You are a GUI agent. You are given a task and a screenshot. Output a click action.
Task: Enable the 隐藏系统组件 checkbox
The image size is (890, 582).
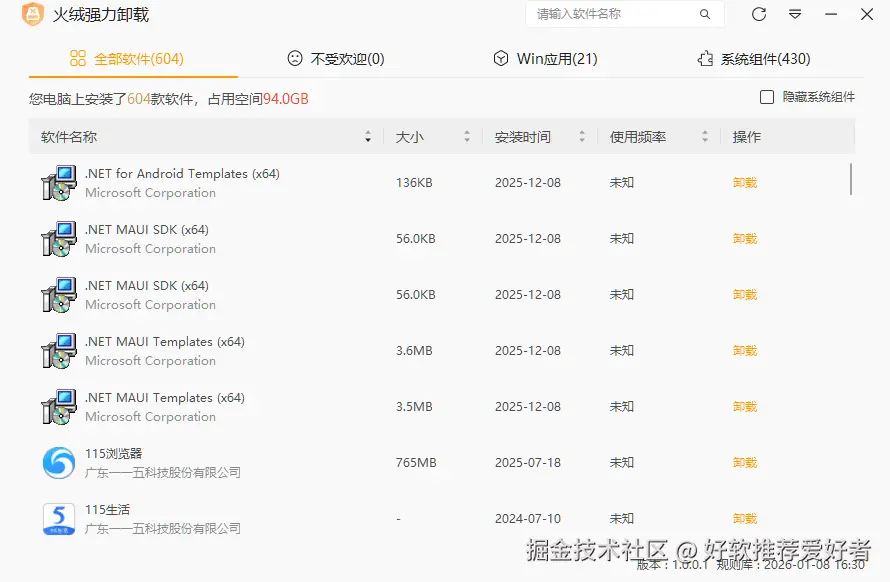point(767,97)
